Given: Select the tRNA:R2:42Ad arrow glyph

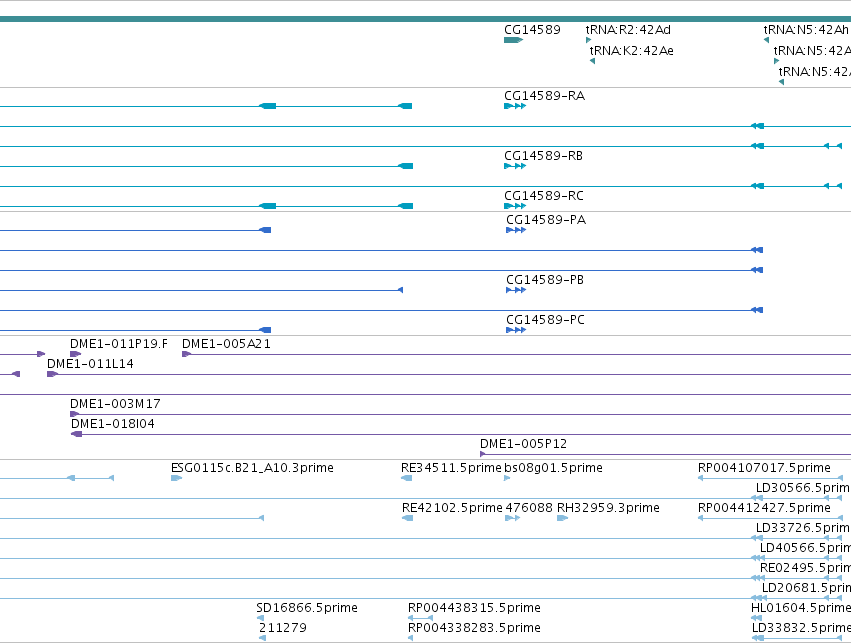Looking at the screenshot, I should [588, 40].
